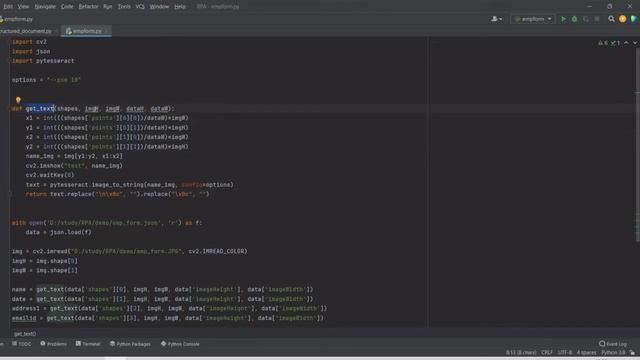This screenshot has width=640, height=360.
Task: Click the yellow lightbulb intention icon
Action: 18,100
